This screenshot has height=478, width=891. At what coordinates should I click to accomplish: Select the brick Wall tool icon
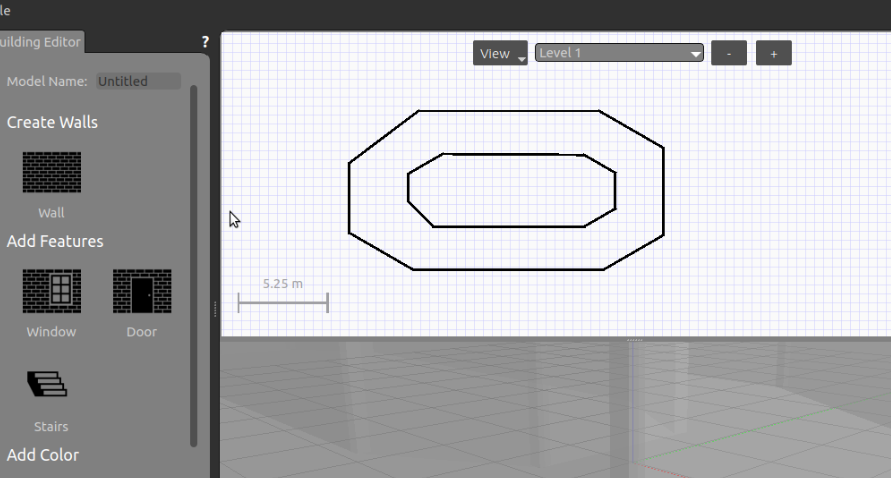tap(52, 172)
